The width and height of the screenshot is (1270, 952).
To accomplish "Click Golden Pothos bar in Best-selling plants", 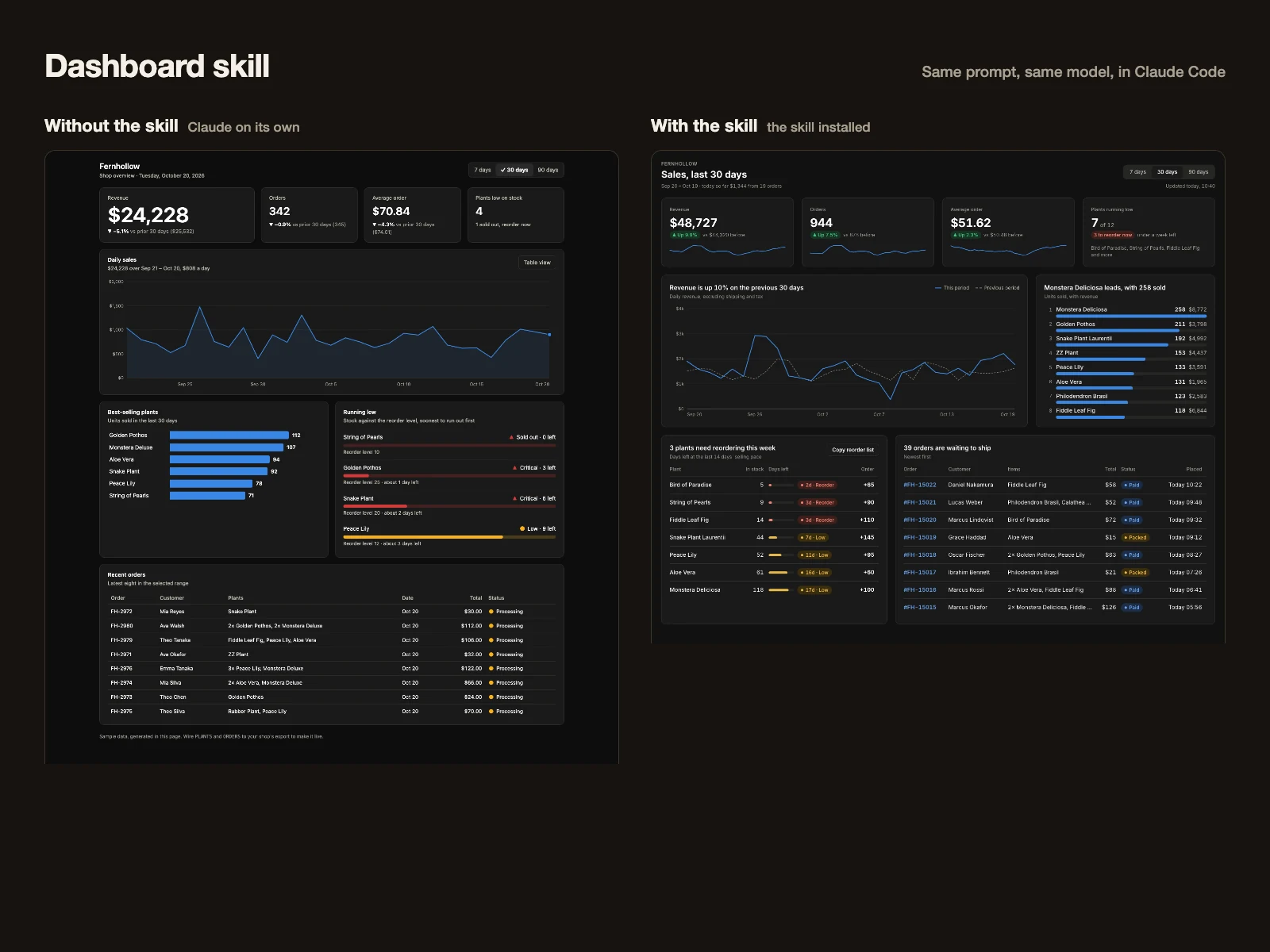I will pyautogui.click(x=229, y=435).
